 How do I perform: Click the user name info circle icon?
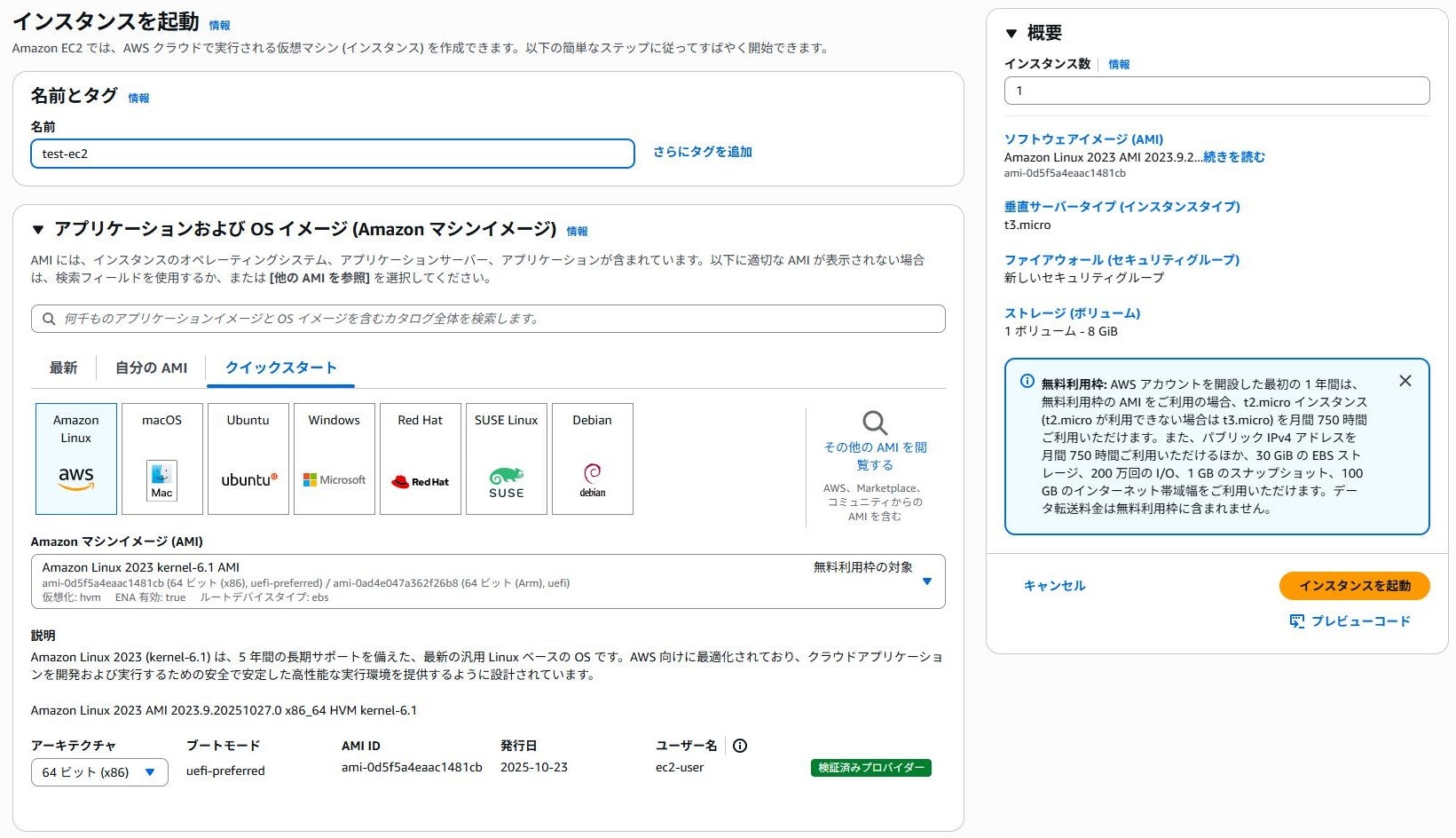pos(740,746)
